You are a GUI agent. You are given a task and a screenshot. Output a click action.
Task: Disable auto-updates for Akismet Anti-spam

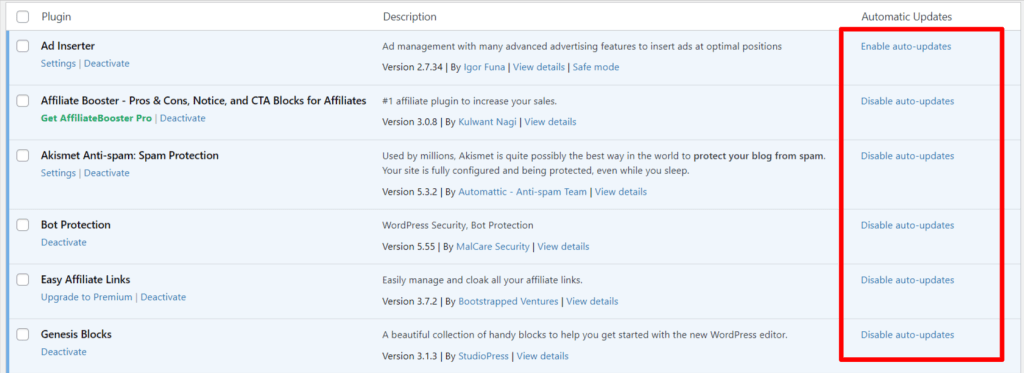[x=907, y=156]
